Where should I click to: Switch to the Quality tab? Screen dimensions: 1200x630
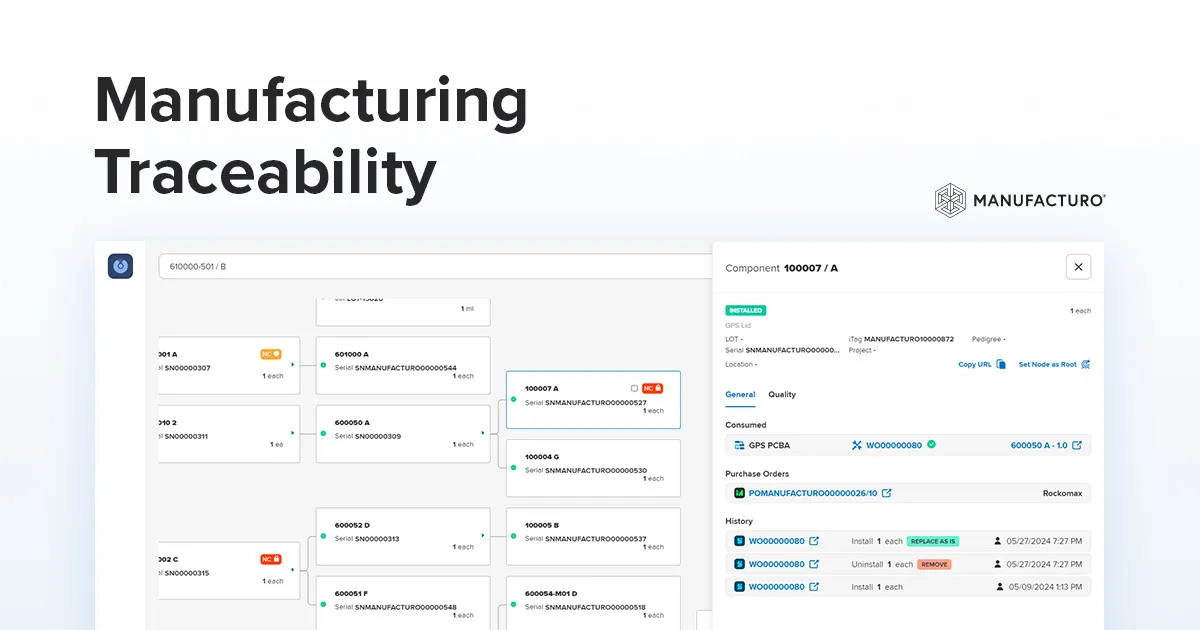point(782,395)
